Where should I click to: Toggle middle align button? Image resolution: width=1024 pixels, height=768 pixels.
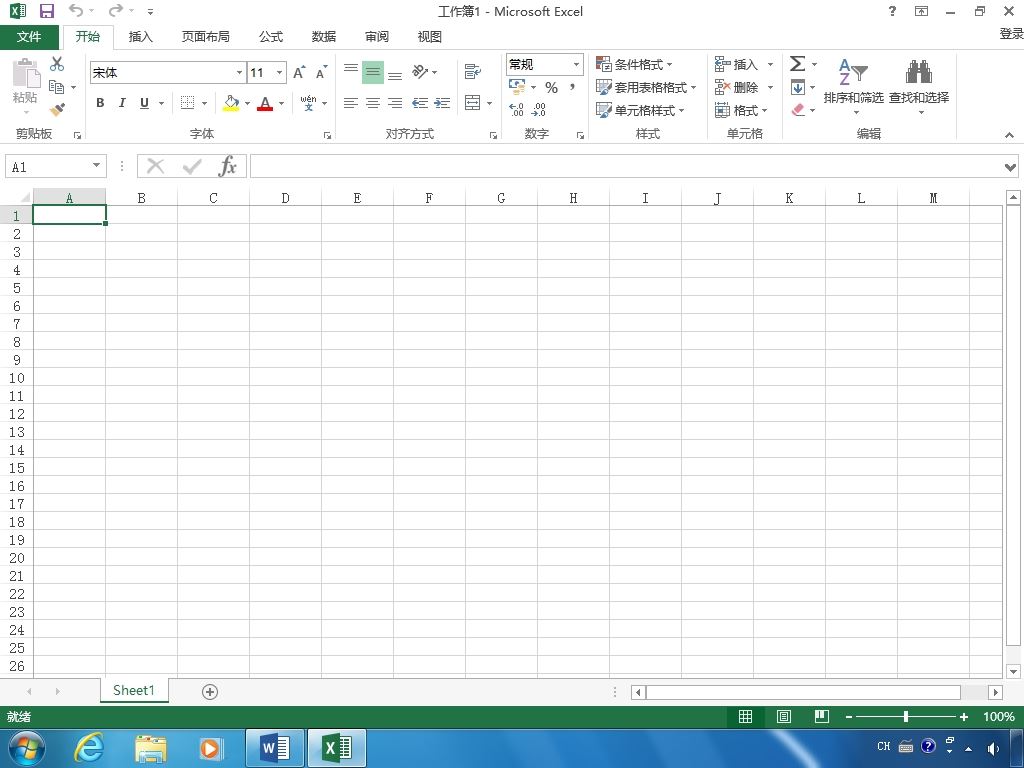(x=373, y=72)
